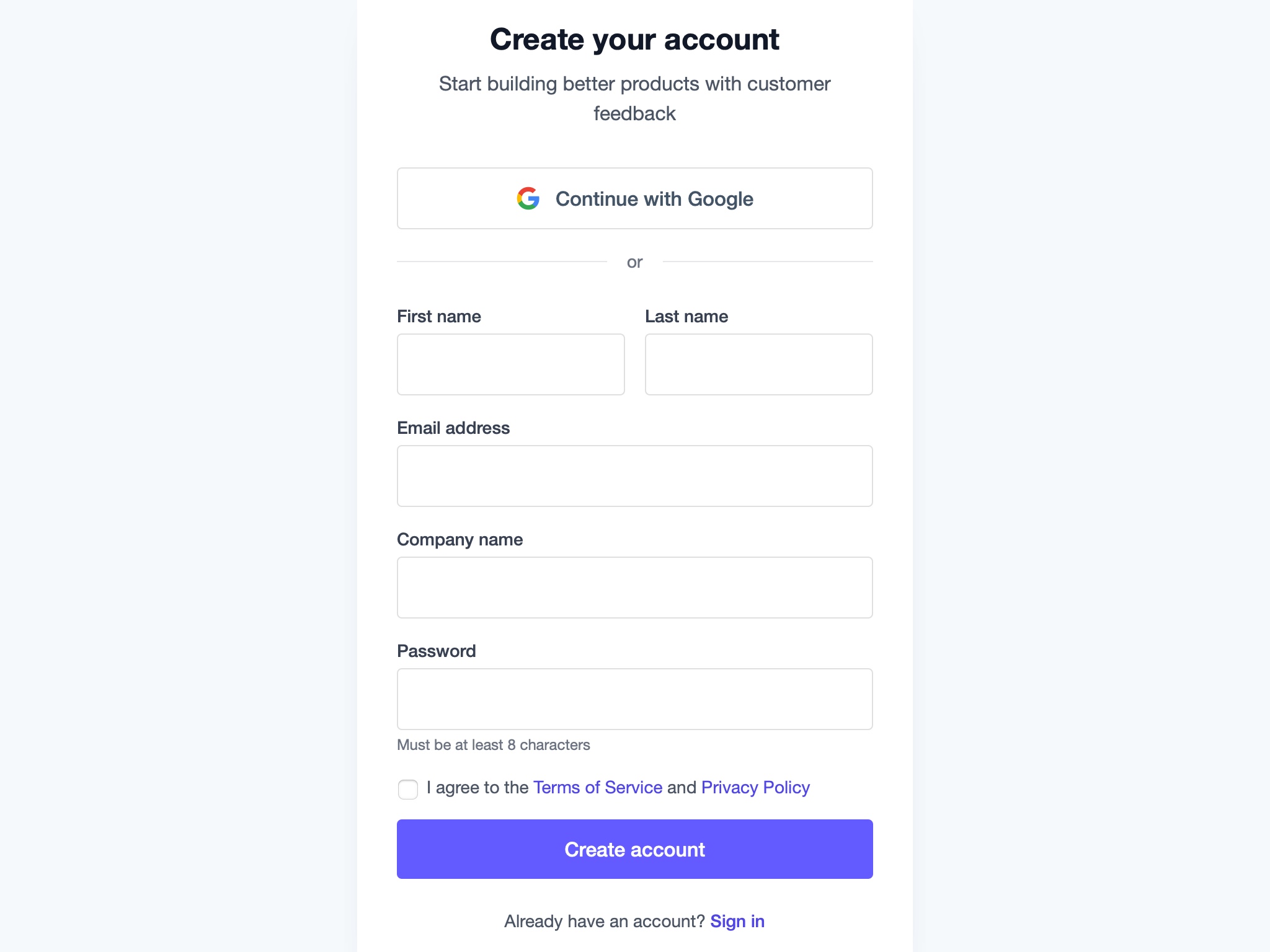
Task: Click the 'or' divider text
Action: coord(634,262)
